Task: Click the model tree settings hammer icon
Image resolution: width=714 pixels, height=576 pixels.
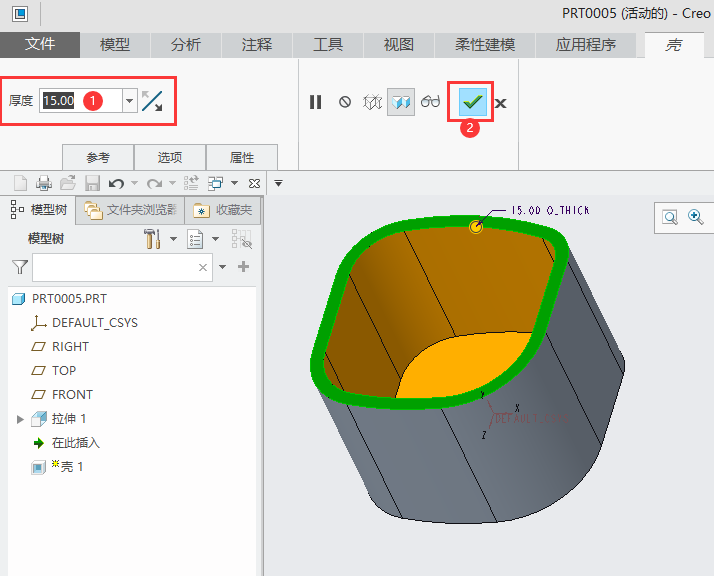Action: click(152, 239)
